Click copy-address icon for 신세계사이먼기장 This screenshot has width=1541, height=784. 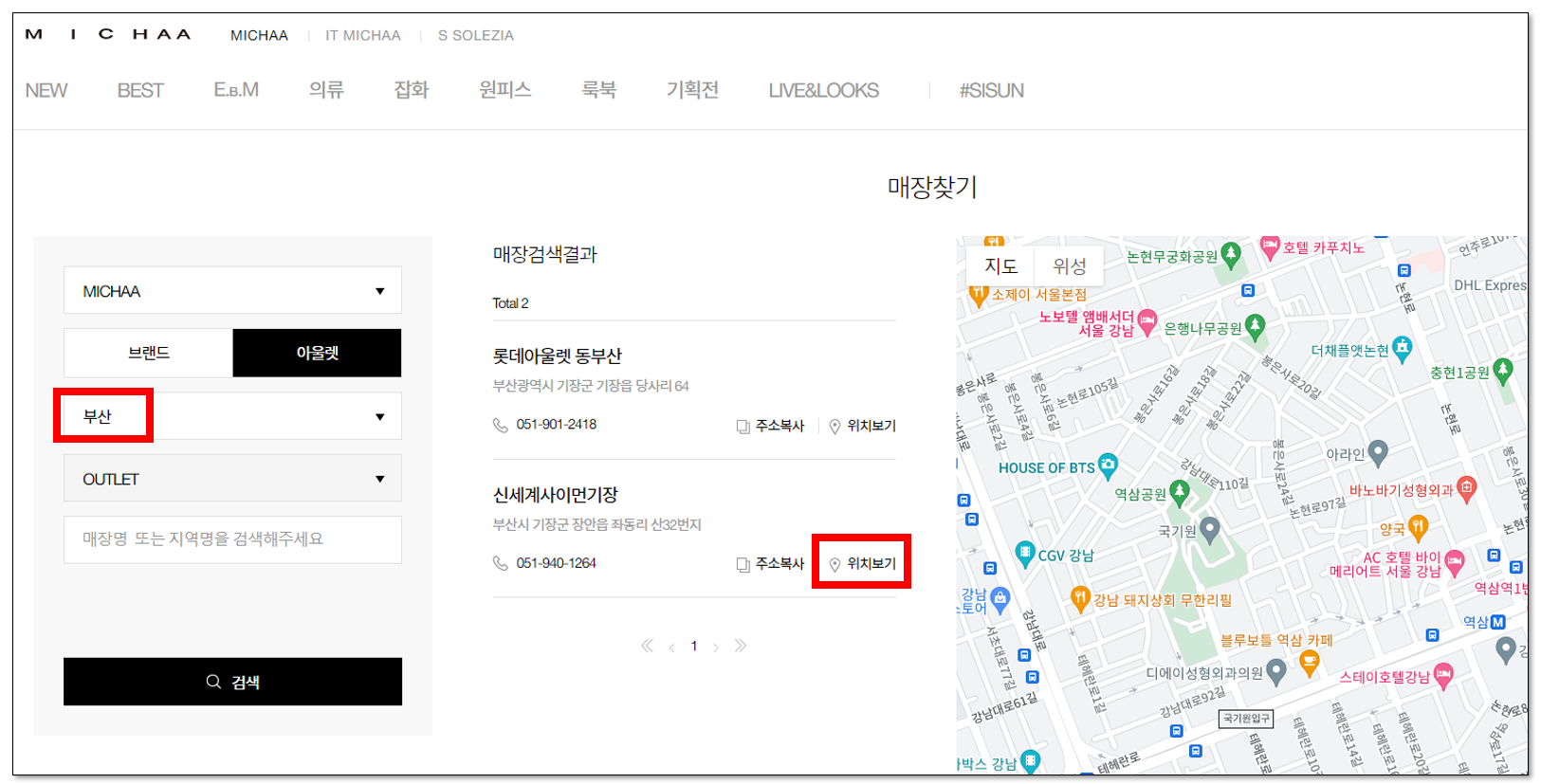tap(743, 565)
